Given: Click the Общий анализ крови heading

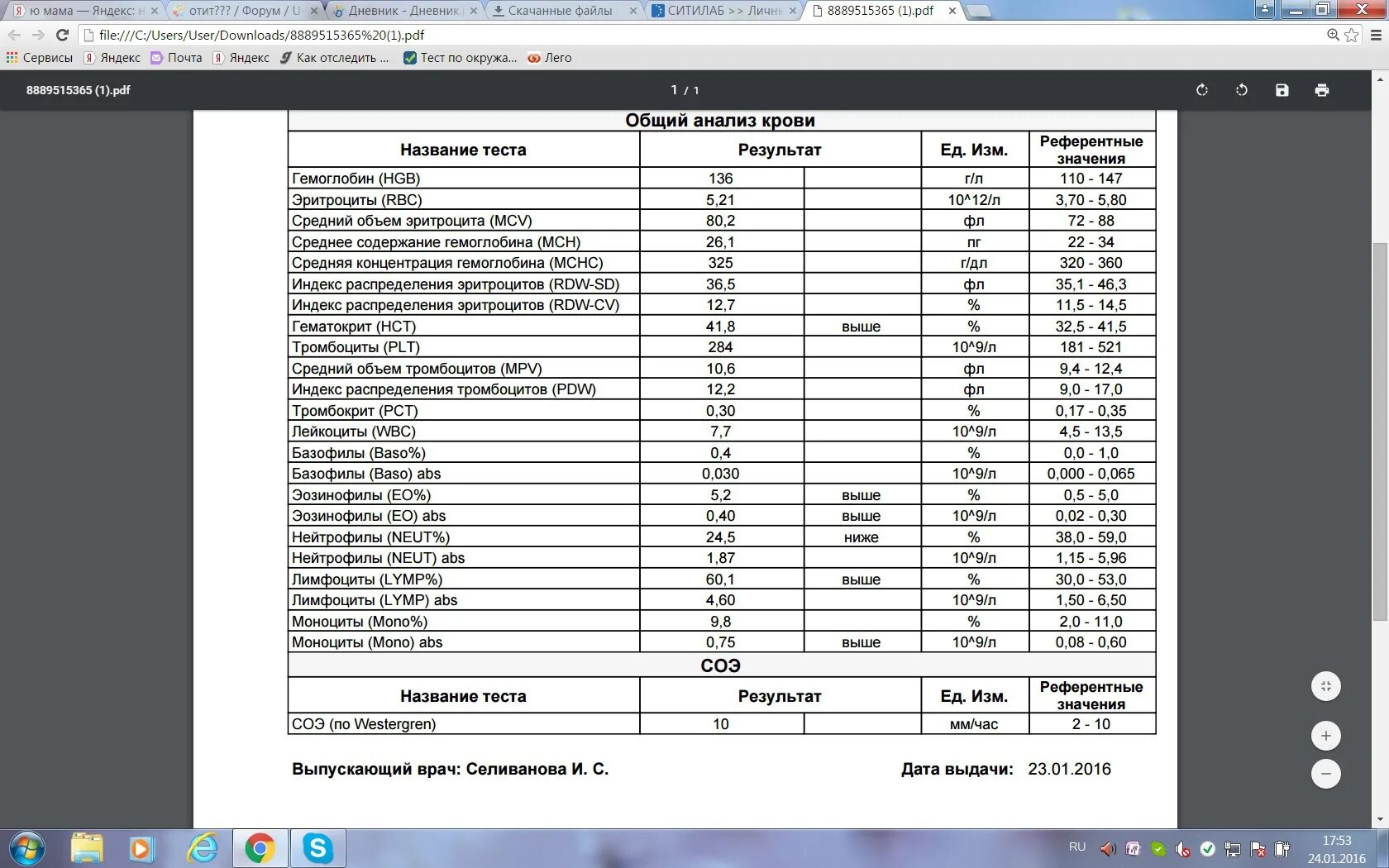Looking at the screenshot, I should 720,121.
